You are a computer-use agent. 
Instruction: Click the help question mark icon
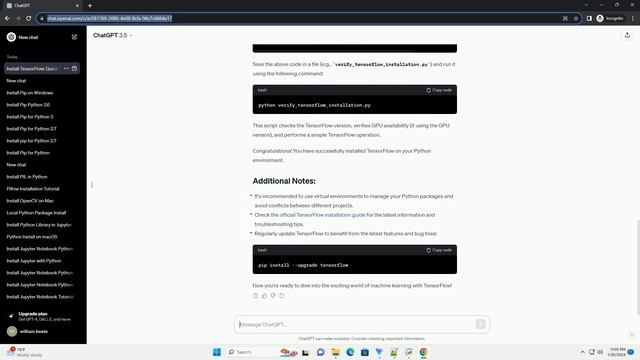631,335
